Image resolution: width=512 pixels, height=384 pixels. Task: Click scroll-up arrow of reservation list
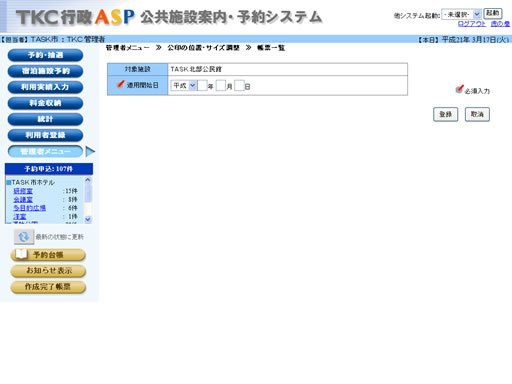pos(88,180)
